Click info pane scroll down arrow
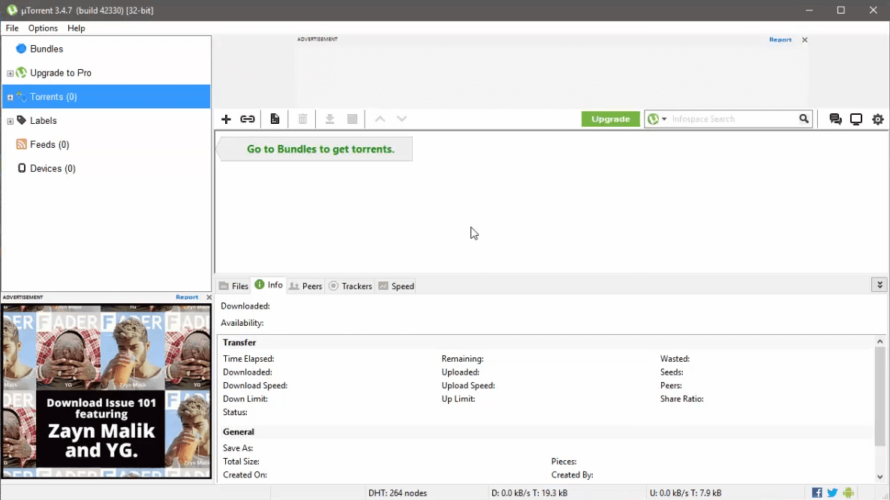 pos(880,477)
